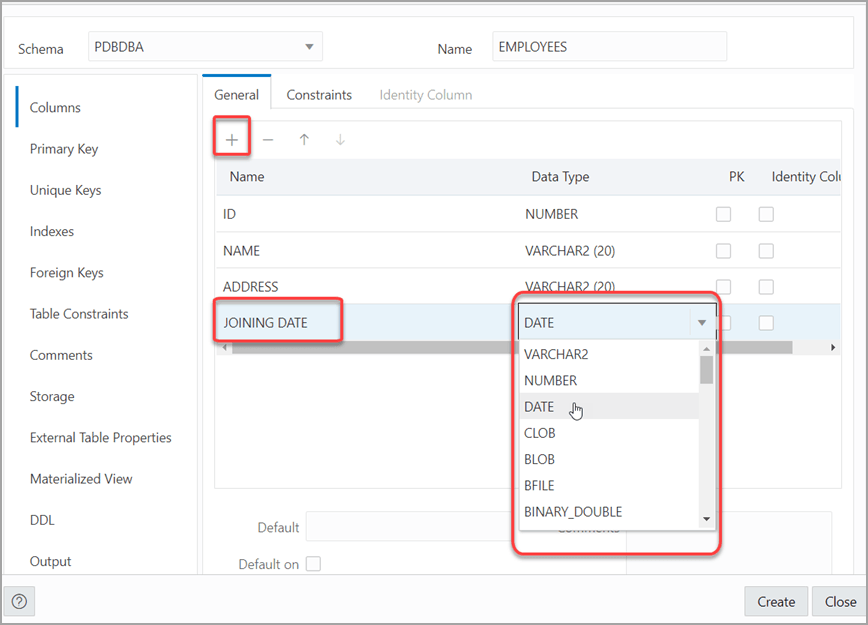Add a new column with the plus icon
The width and height of the screenshot is (868, 625).
click(x=231, y=139)
